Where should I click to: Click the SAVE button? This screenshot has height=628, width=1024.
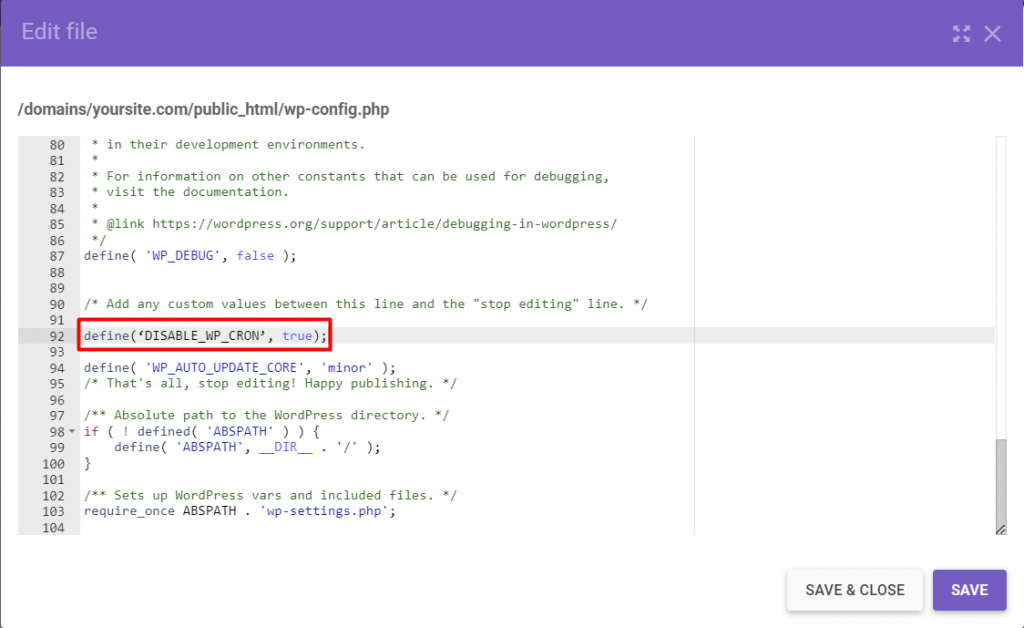968,590
